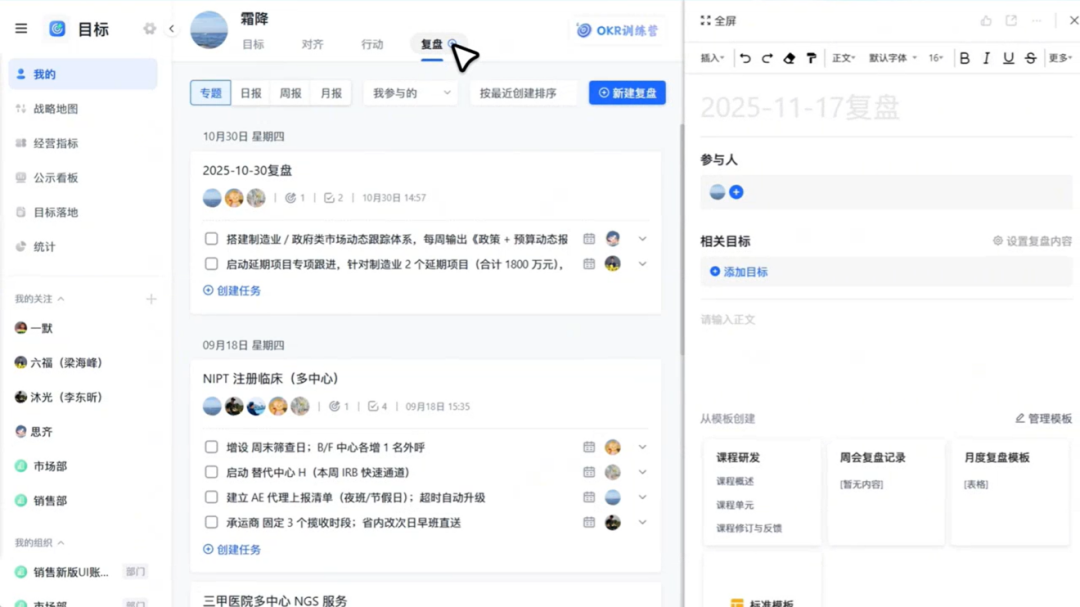Screen dimensions: 1080x607
Task: Click the redo icon in editor toolbar
Action: coord(767,59)
